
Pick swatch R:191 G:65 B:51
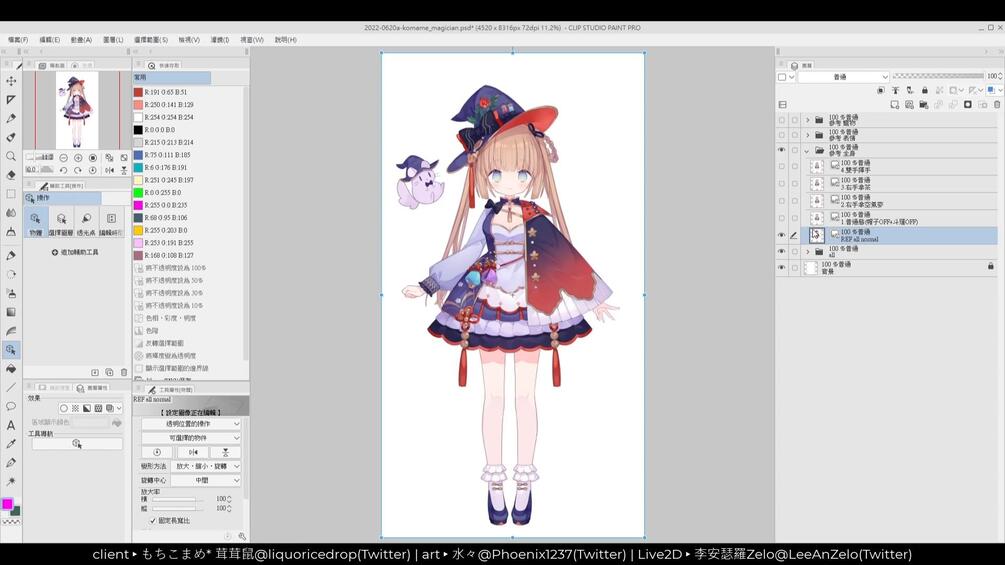coord(138,92)
